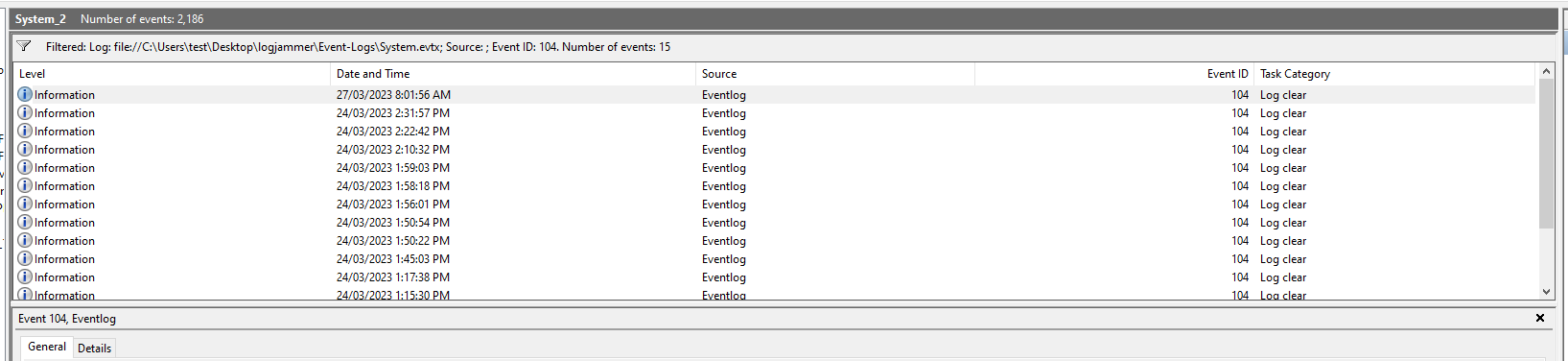
Task: Select date 24/03/2023 1:58:18 PM
Action: pos(393,186)
